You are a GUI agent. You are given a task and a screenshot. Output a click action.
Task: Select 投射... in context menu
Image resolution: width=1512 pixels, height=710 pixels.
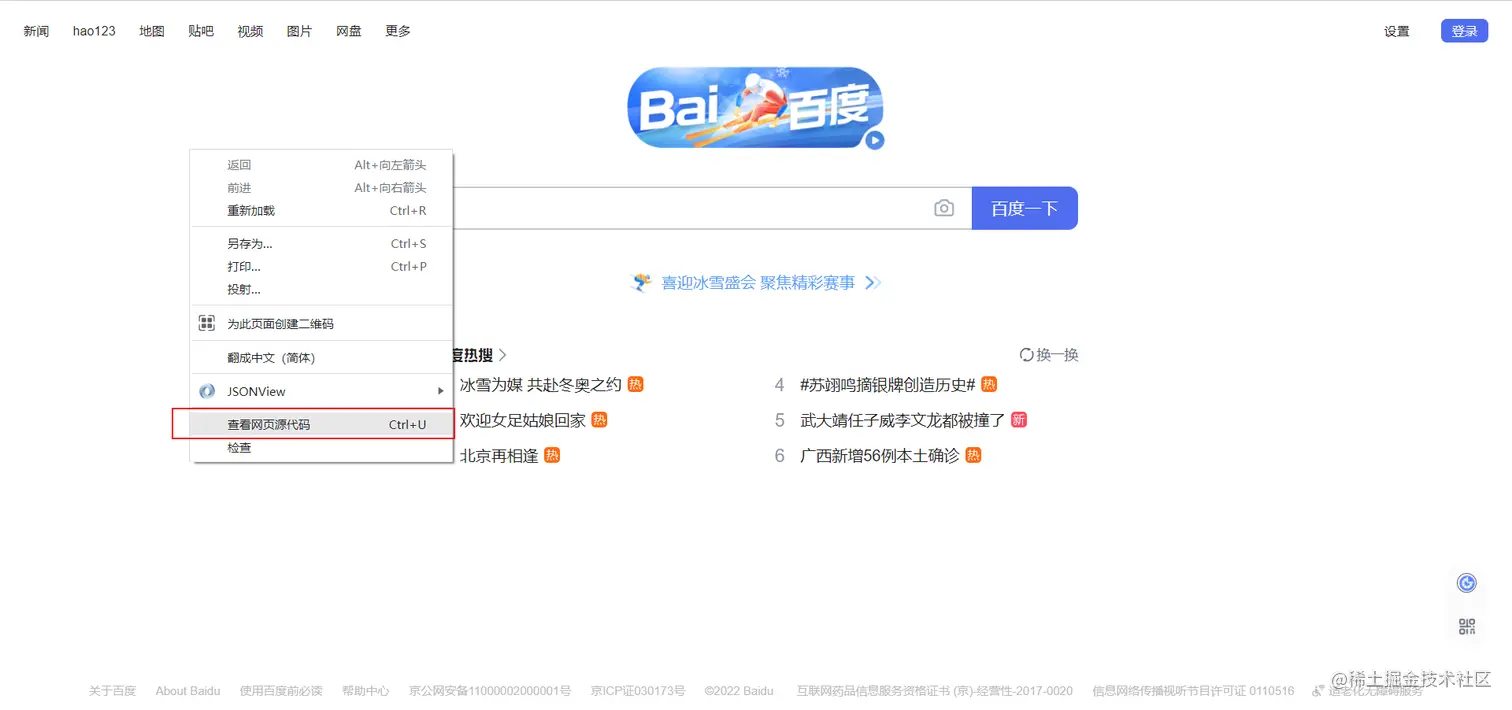(x=322, y=290)
